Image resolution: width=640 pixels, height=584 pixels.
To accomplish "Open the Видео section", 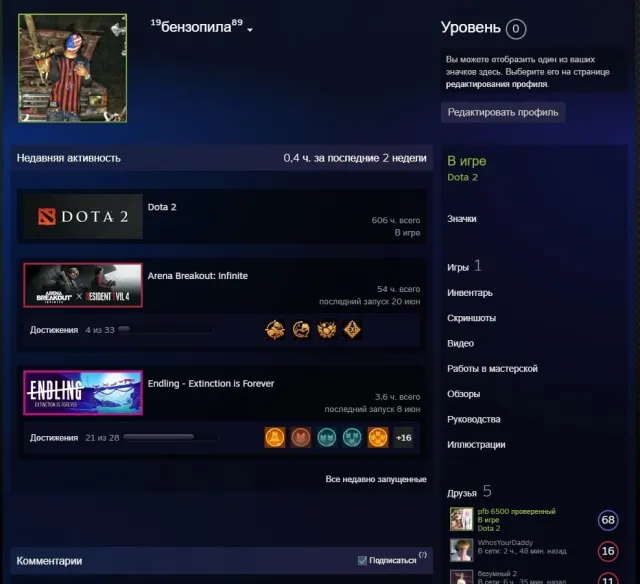I will click(460, 343).
